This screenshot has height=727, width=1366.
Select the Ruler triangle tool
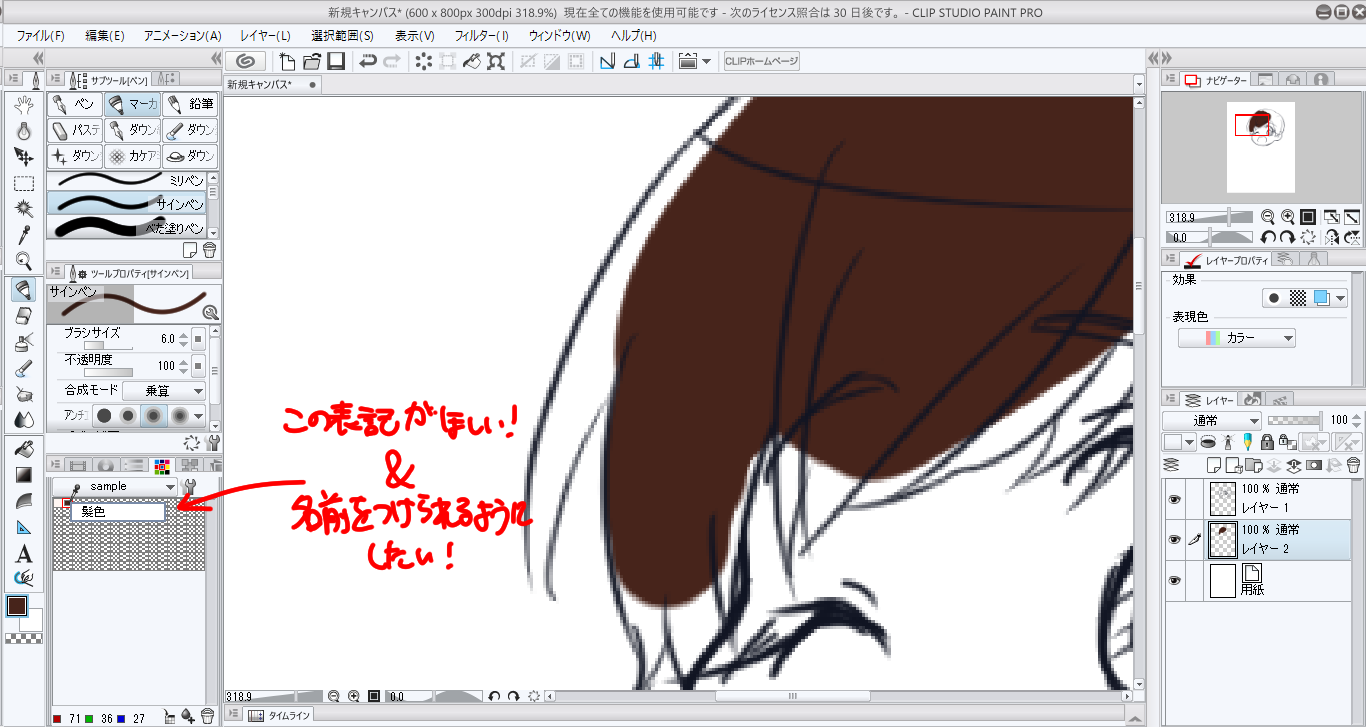point(25,527)
